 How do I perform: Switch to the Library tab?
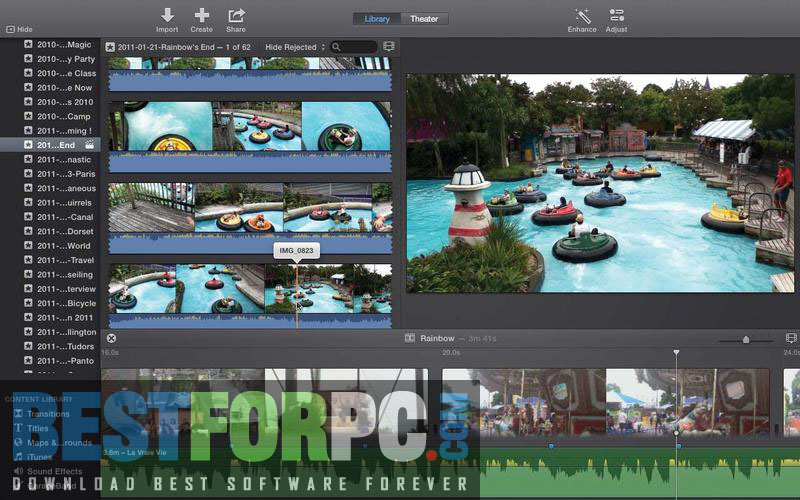pyautogui.click(x=377, y=19)
